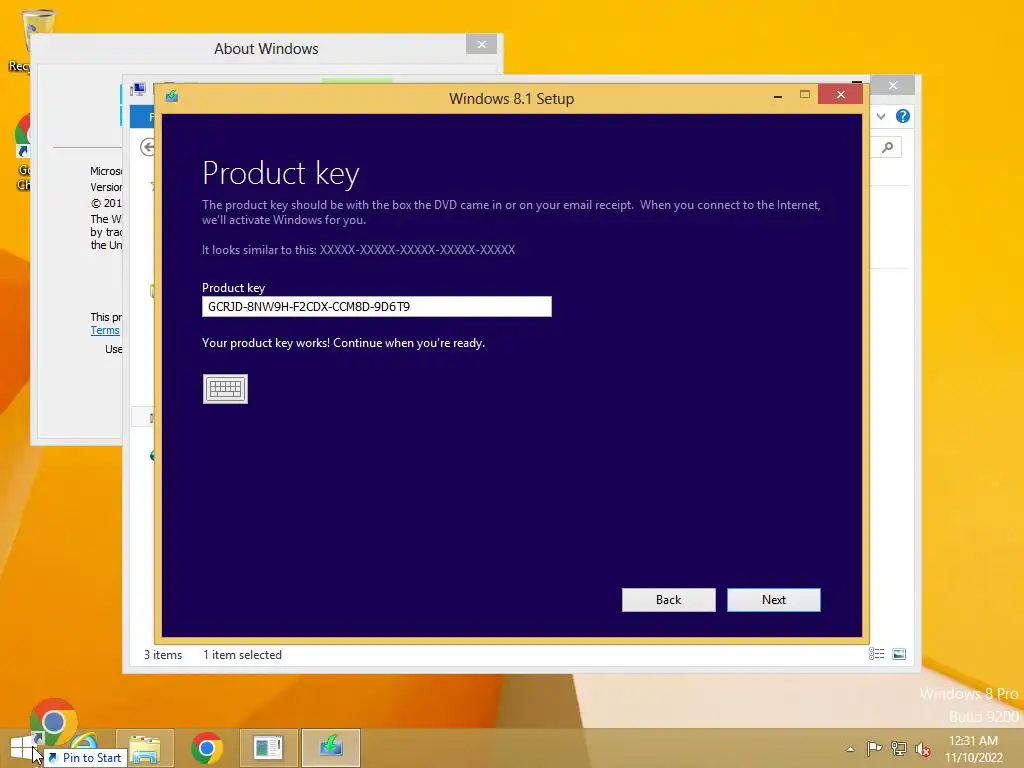Close the File Explorer window behind Setup
Viewport: 1024px width, 768px height.
pyautogui.click(x=893, y=86)
